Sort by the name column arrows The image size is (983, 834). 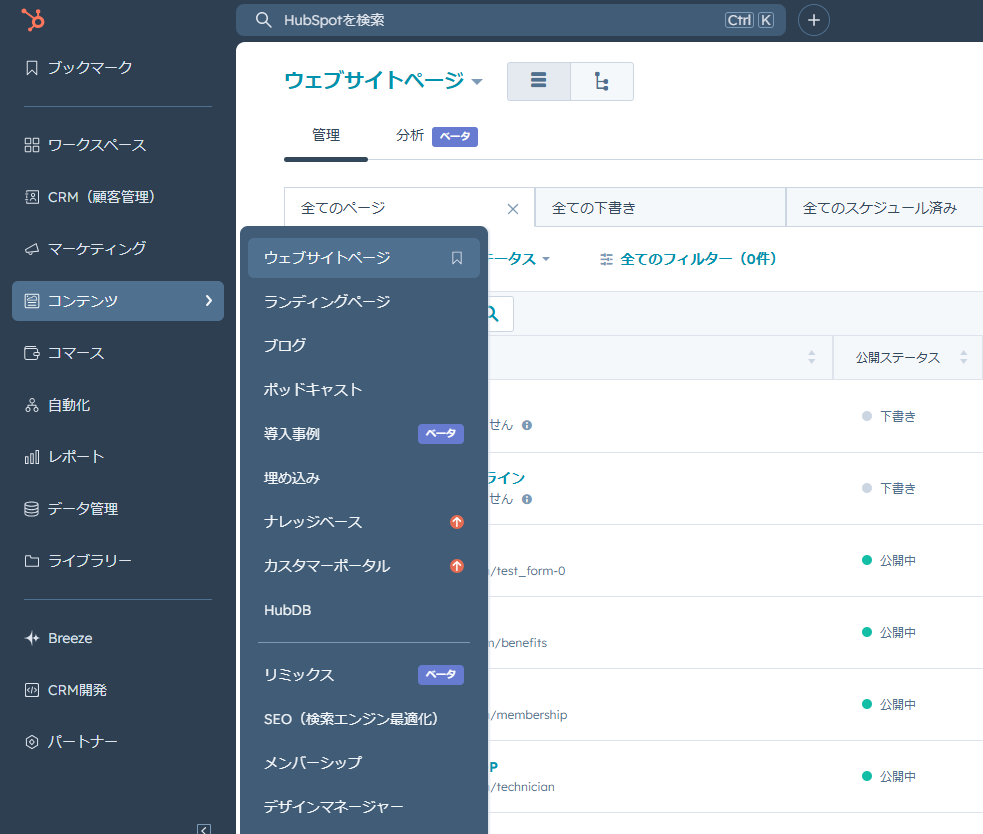tap(812, 357)
